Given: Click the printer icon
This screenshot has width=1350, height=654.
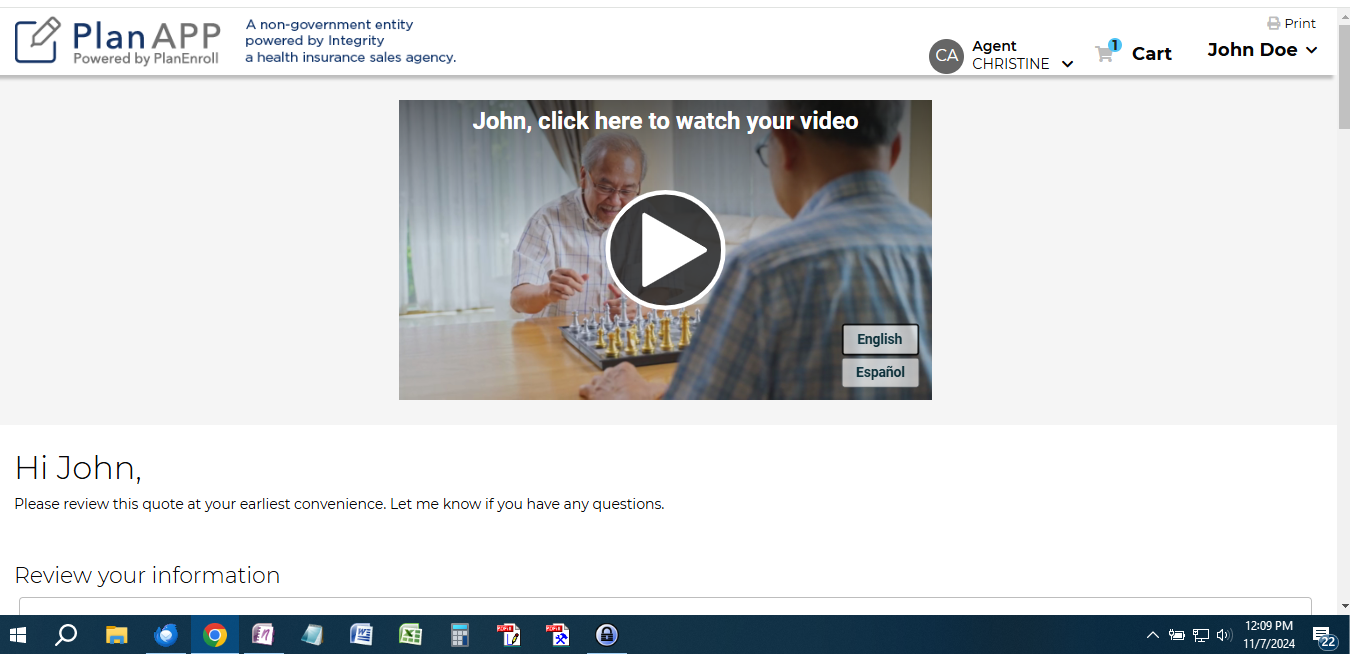Looking at the screenshot, I should tap(1274, 23).
